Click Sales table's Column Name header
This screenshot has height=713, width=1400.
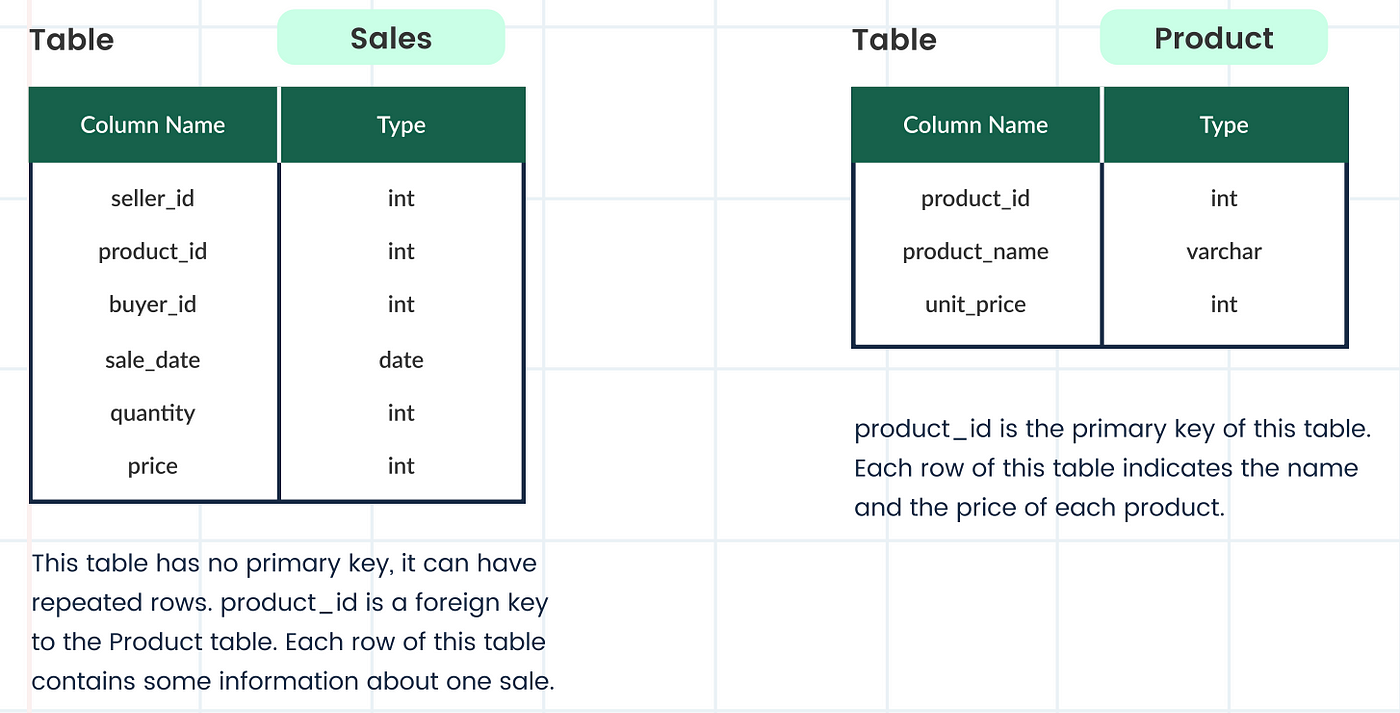153,125
